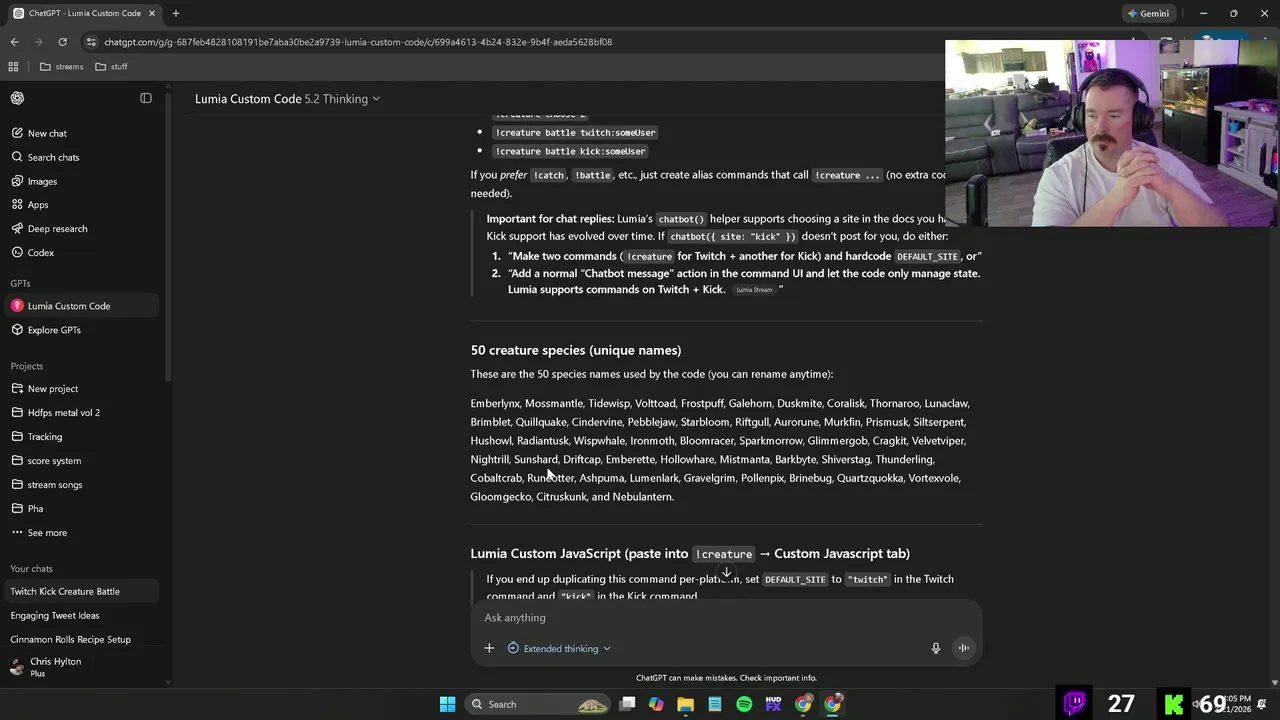Click the '!creature battle twitch:someUser' code
Viewport: 1280px width, 720px height.
[x=576, y=132]
